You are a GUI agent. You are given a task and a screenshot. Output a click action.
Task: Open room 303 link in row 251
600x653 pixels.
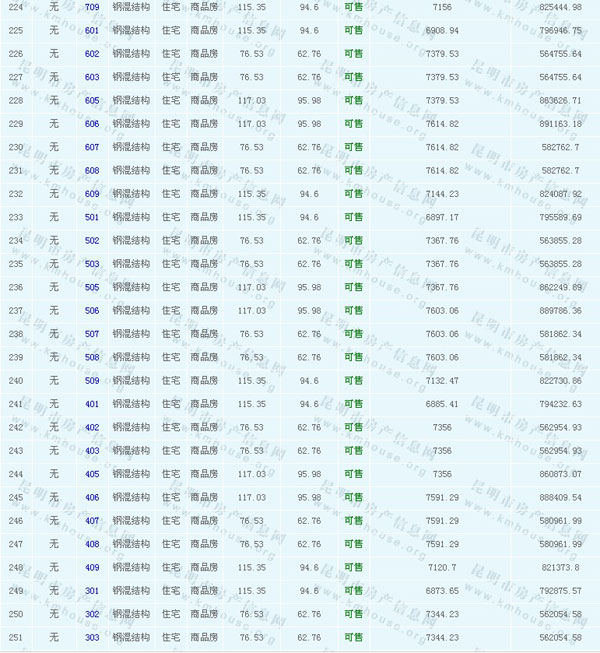[x=92, y=637]
